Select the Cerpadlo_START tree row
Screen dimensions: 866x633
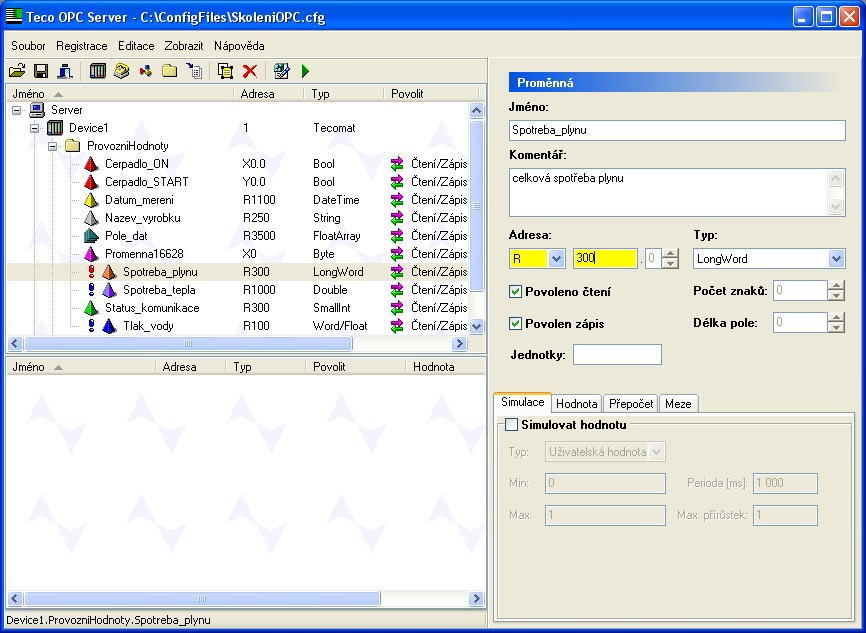click(237, 182)
